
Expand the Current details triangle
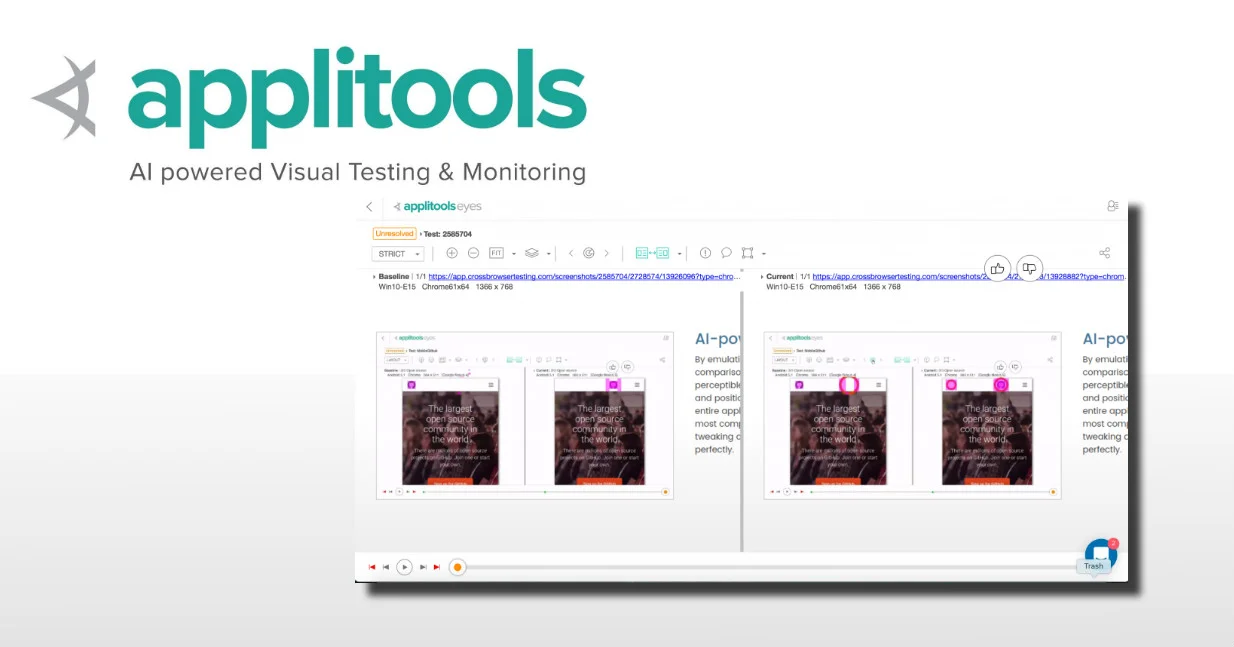762,276
